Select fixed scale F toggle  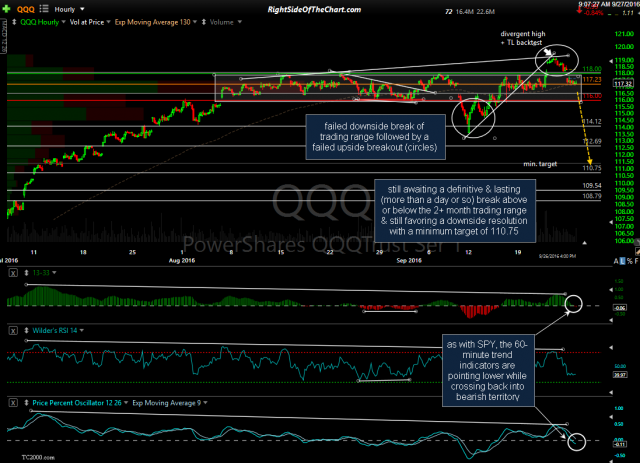tap(636, 261)
